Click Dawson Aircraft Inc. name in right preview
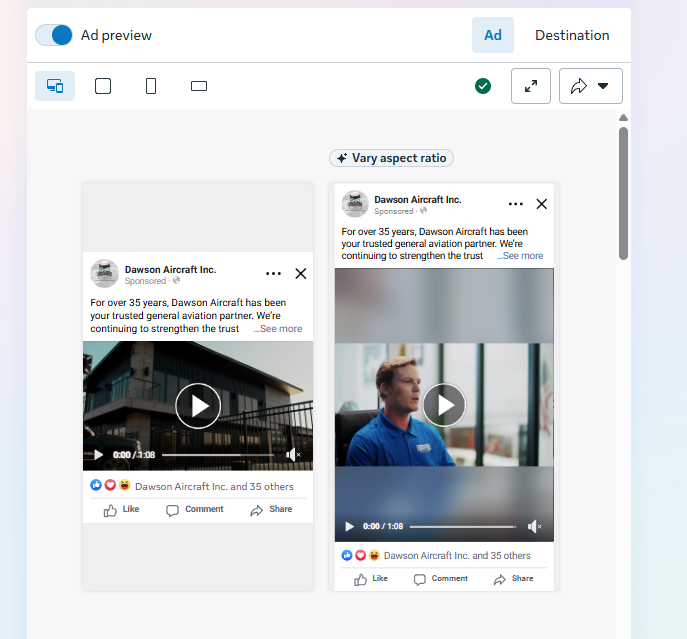This screenshot has width=687, height=639. 418,200
